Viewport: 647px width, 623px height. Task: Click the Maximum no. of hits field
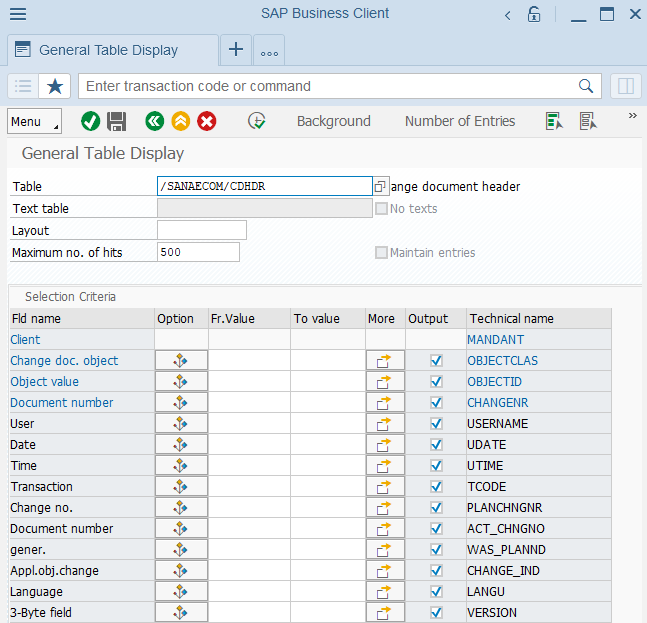tap(198, 252)
